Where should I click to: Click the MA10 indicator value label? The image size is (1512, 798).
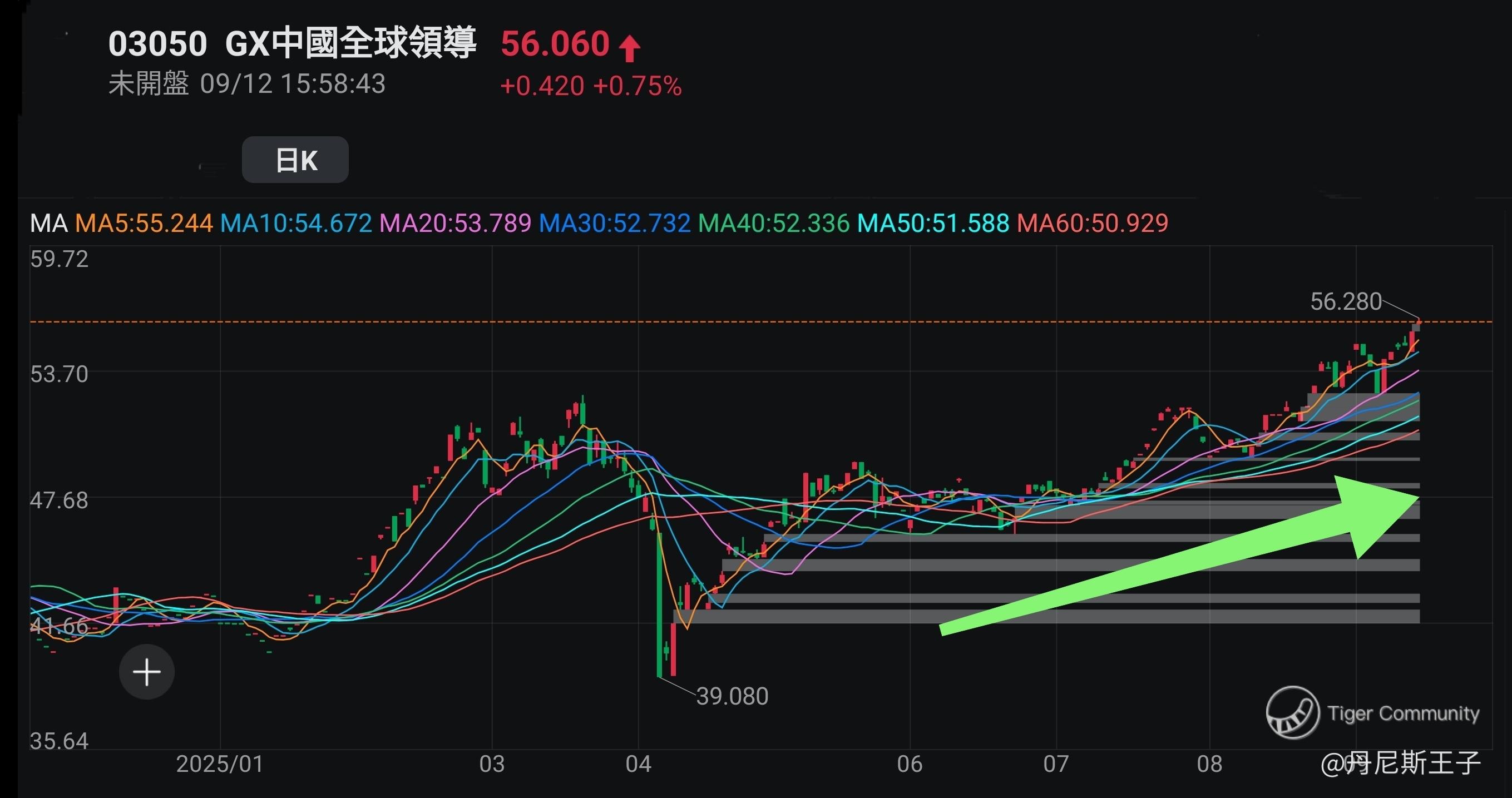[x=296, y=224]
